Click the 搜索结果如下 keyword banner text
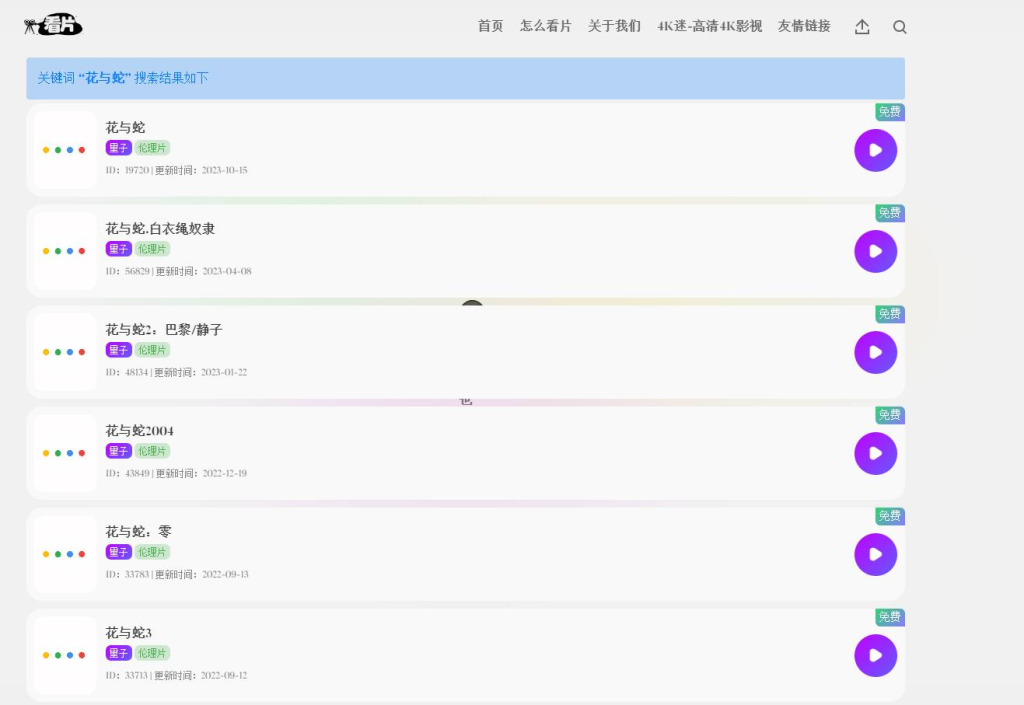This screenshot has height=705, width=1024. (123, 78)
